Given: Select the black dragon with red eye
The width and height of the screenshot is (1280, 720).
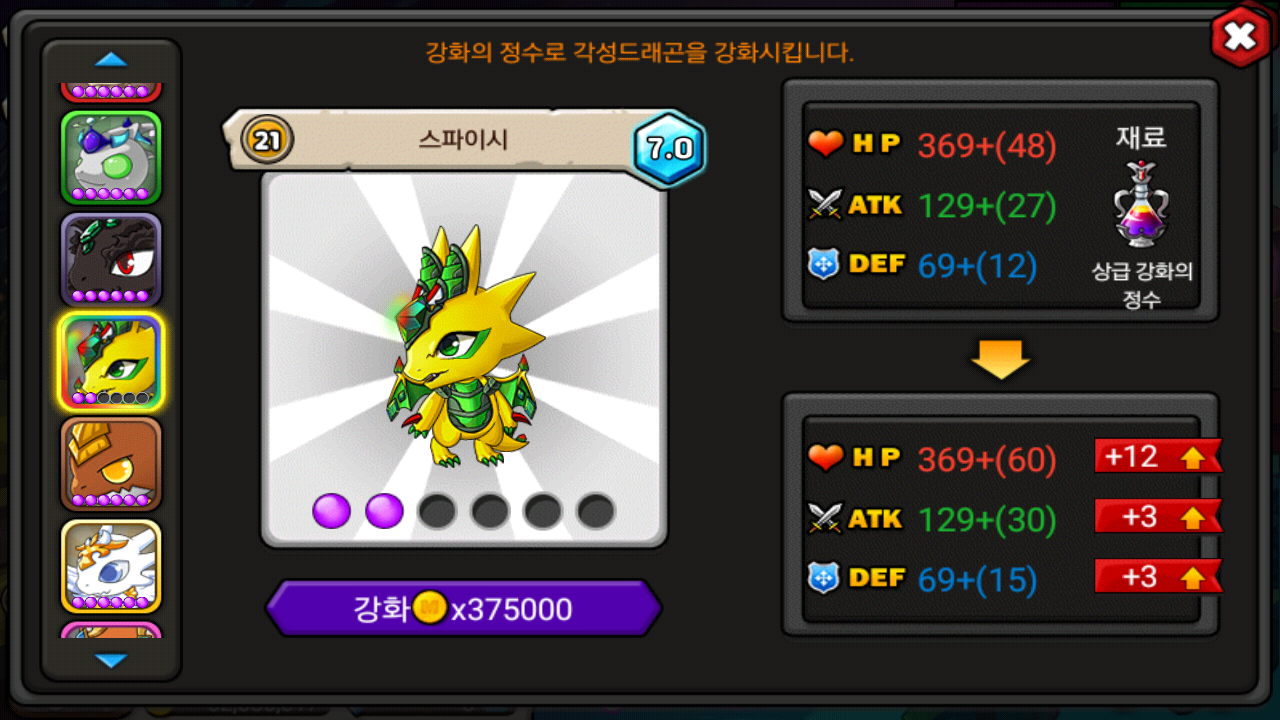Looking at the screenshot, I should (x=111, y=259).
